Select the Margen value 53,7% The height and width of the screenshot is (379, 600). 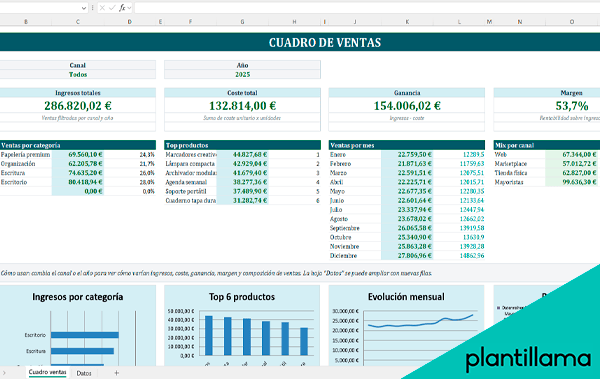coord(572,106)
